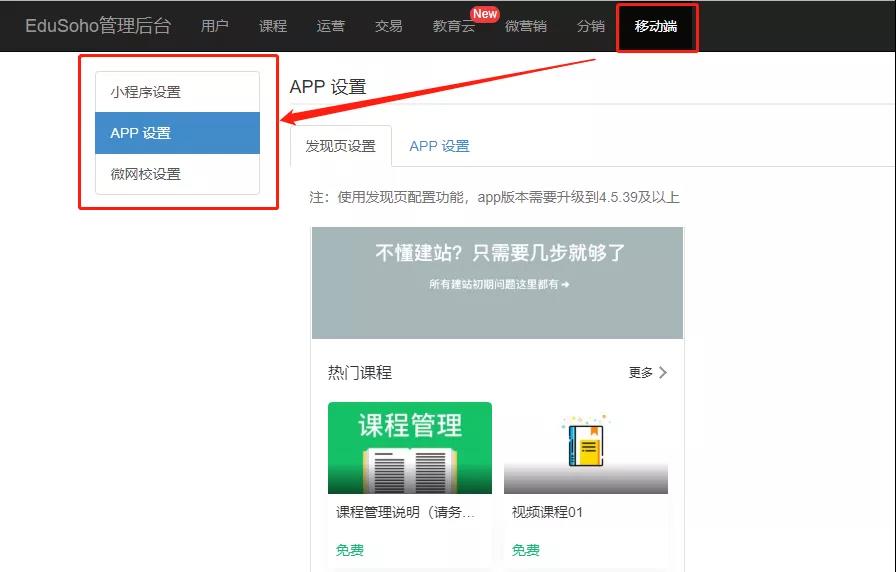Open the 视频课程01 notebook icon thumbnail
The height and width of the screenshot is (572, 896).
586,448
